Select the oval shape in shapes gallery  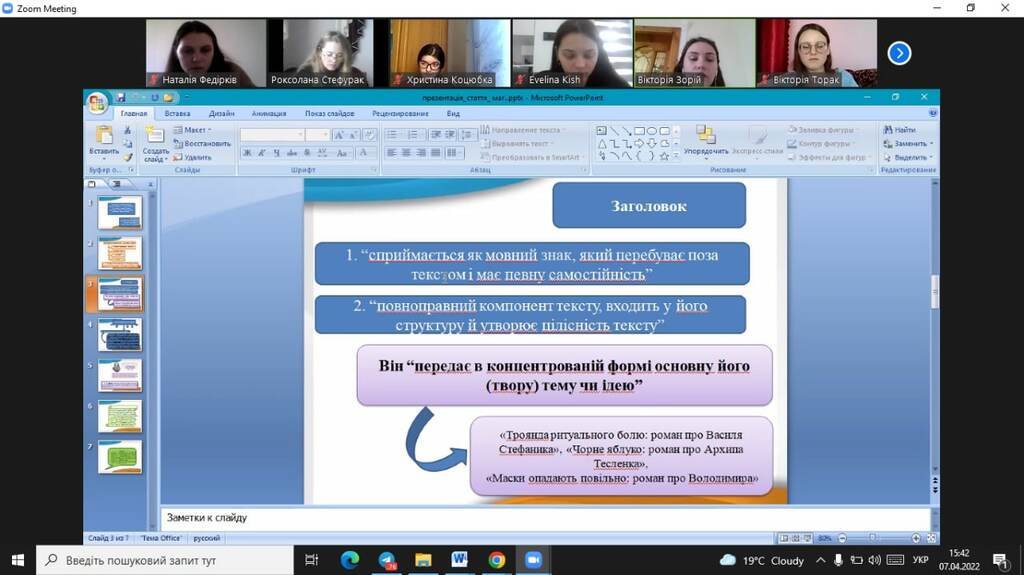coord(652,131)
